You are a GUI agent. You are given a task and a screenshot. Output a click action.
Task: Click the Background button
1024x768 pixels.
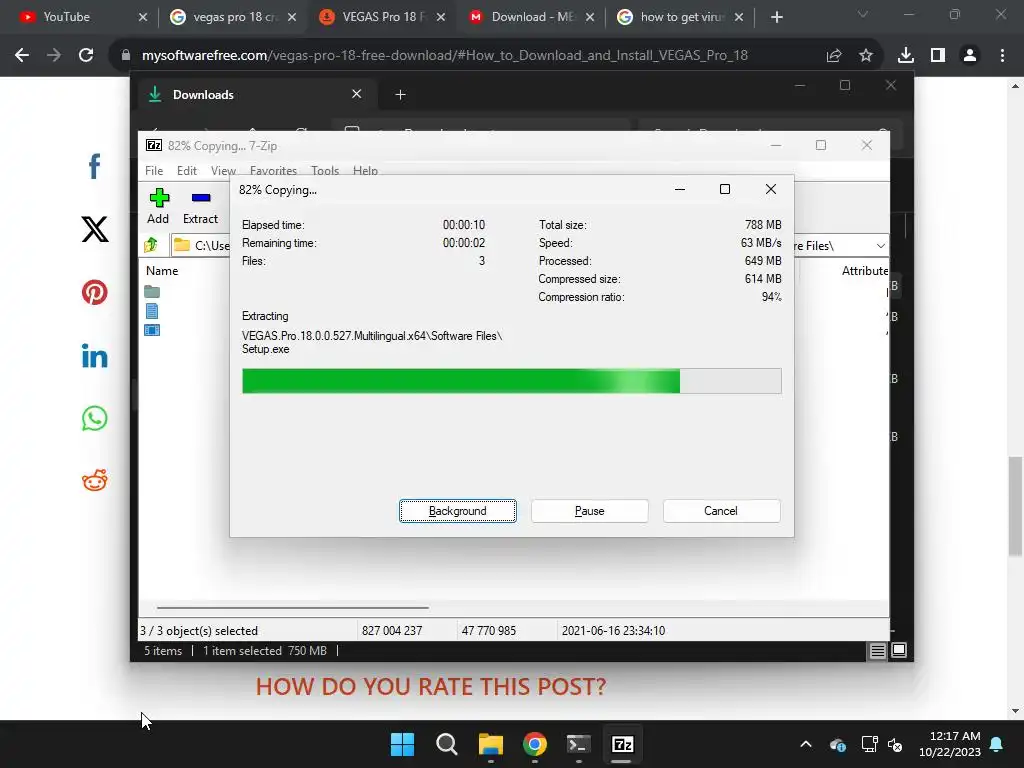point(458,511)
